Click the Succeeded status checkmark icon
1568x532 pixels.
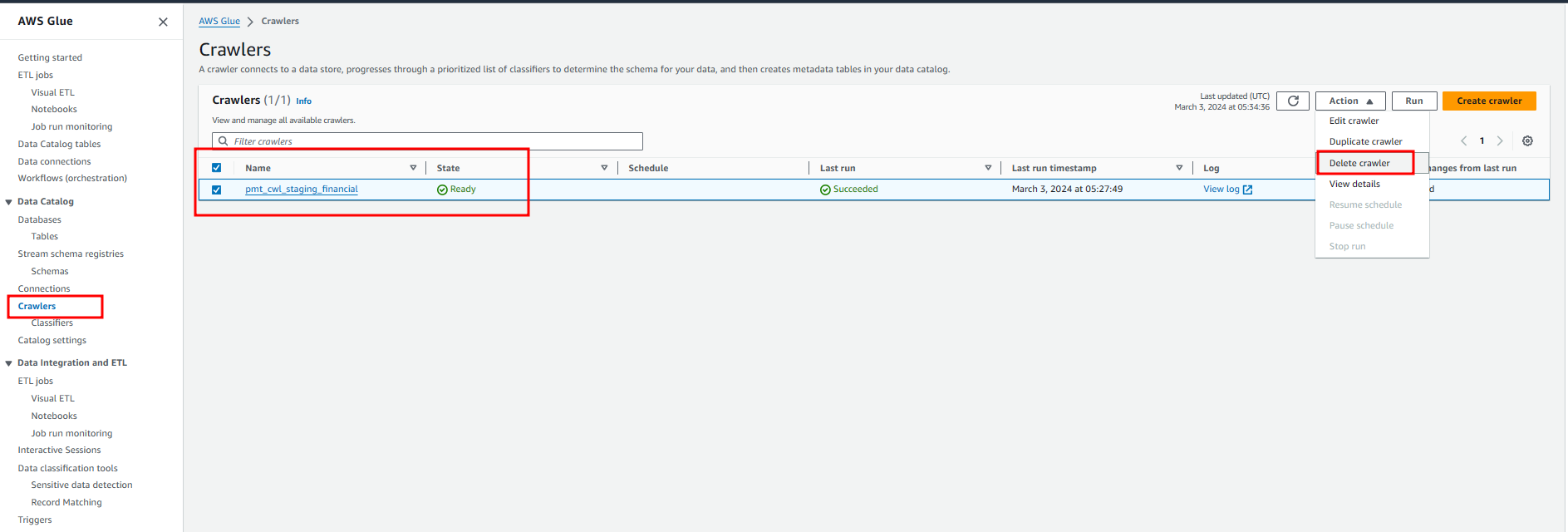[x=825, y=190]
